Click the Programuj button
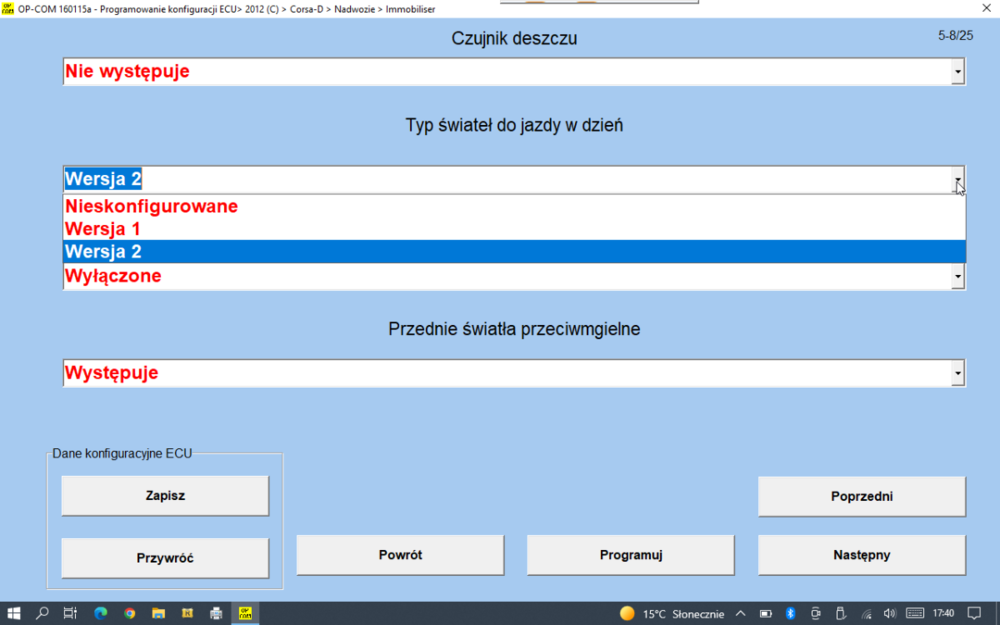The image size is (1000, 625). pos(630,555)
